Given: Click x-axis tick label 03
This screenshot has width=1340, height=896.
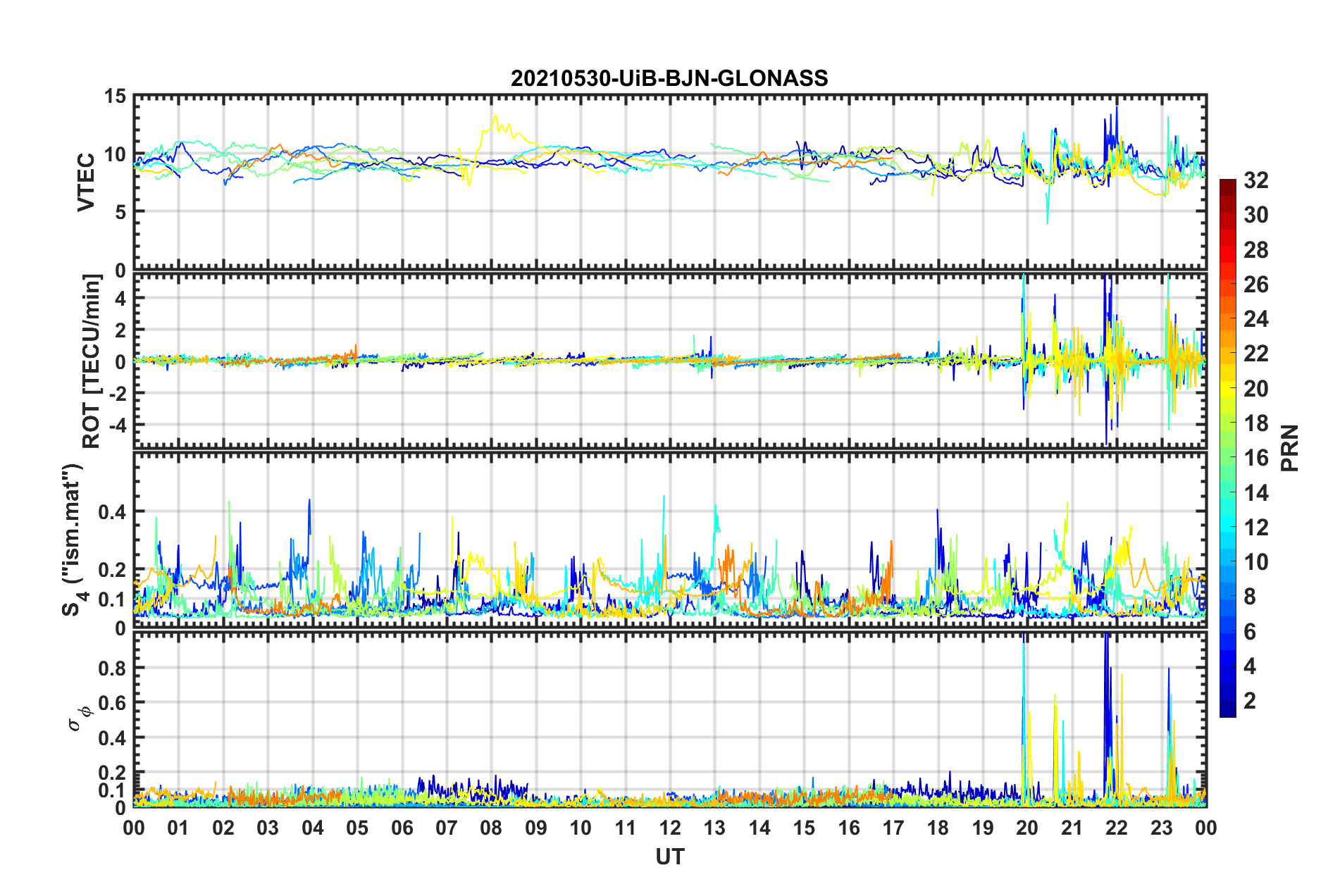Looking at the screenshot, I should click(x=268, y=828).
